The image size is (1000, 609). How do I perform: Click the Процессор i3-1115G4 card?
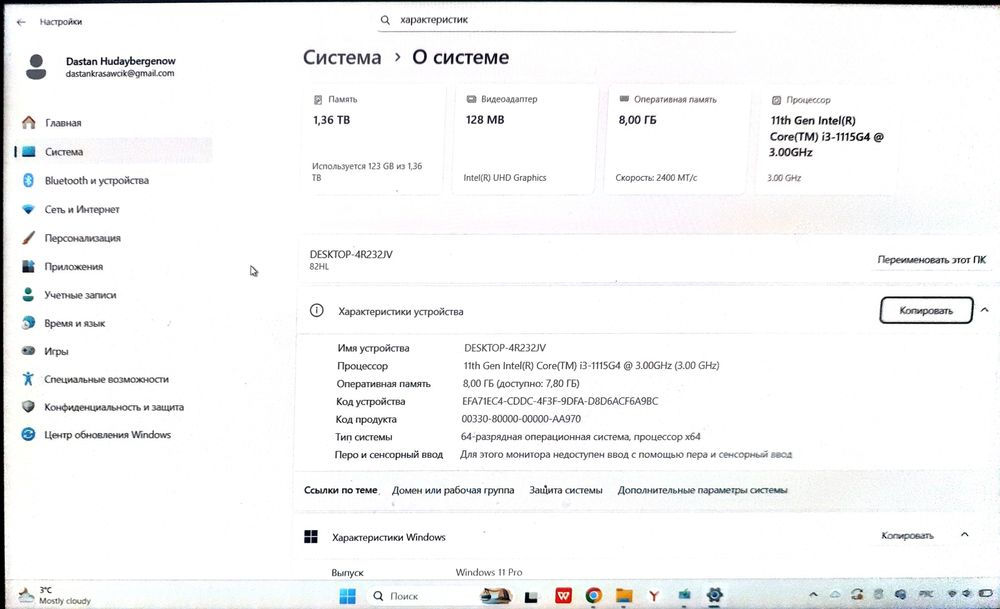tap(829, 139)
